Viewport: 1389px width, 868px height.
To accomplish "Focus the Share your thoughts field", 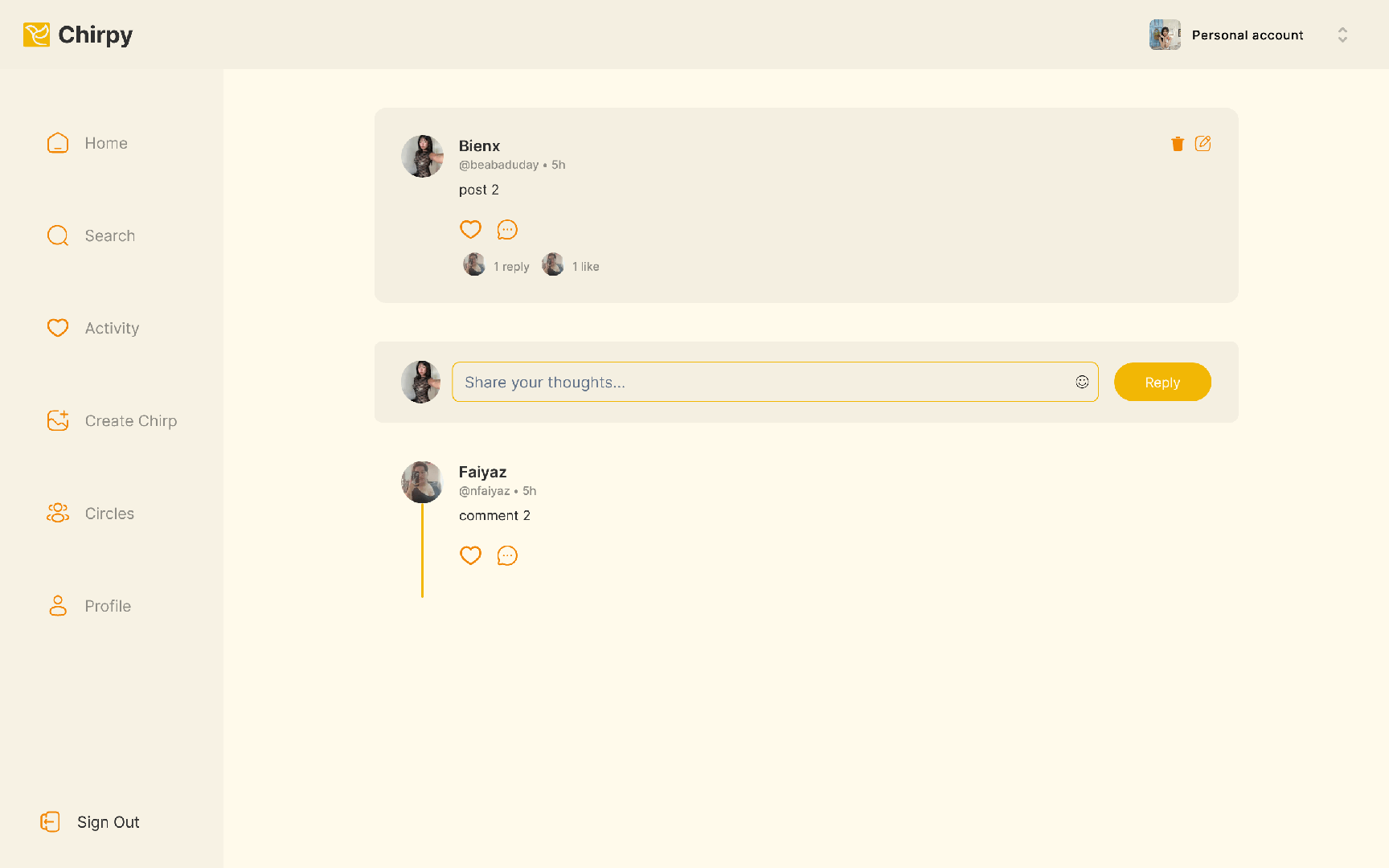I will coord(764,382).
